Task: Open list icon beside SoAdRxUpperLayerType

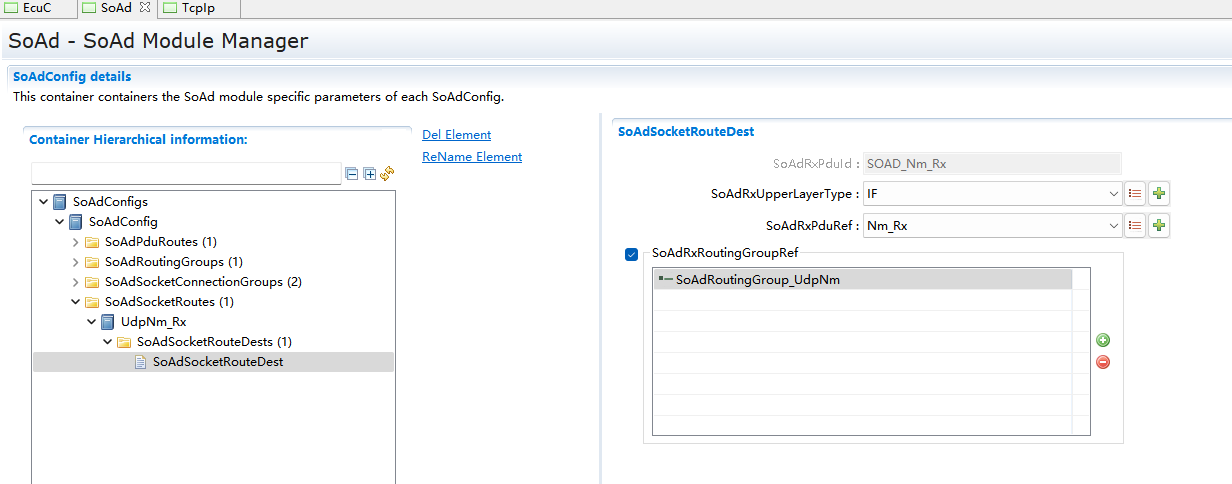Action: pos(1135,194)
